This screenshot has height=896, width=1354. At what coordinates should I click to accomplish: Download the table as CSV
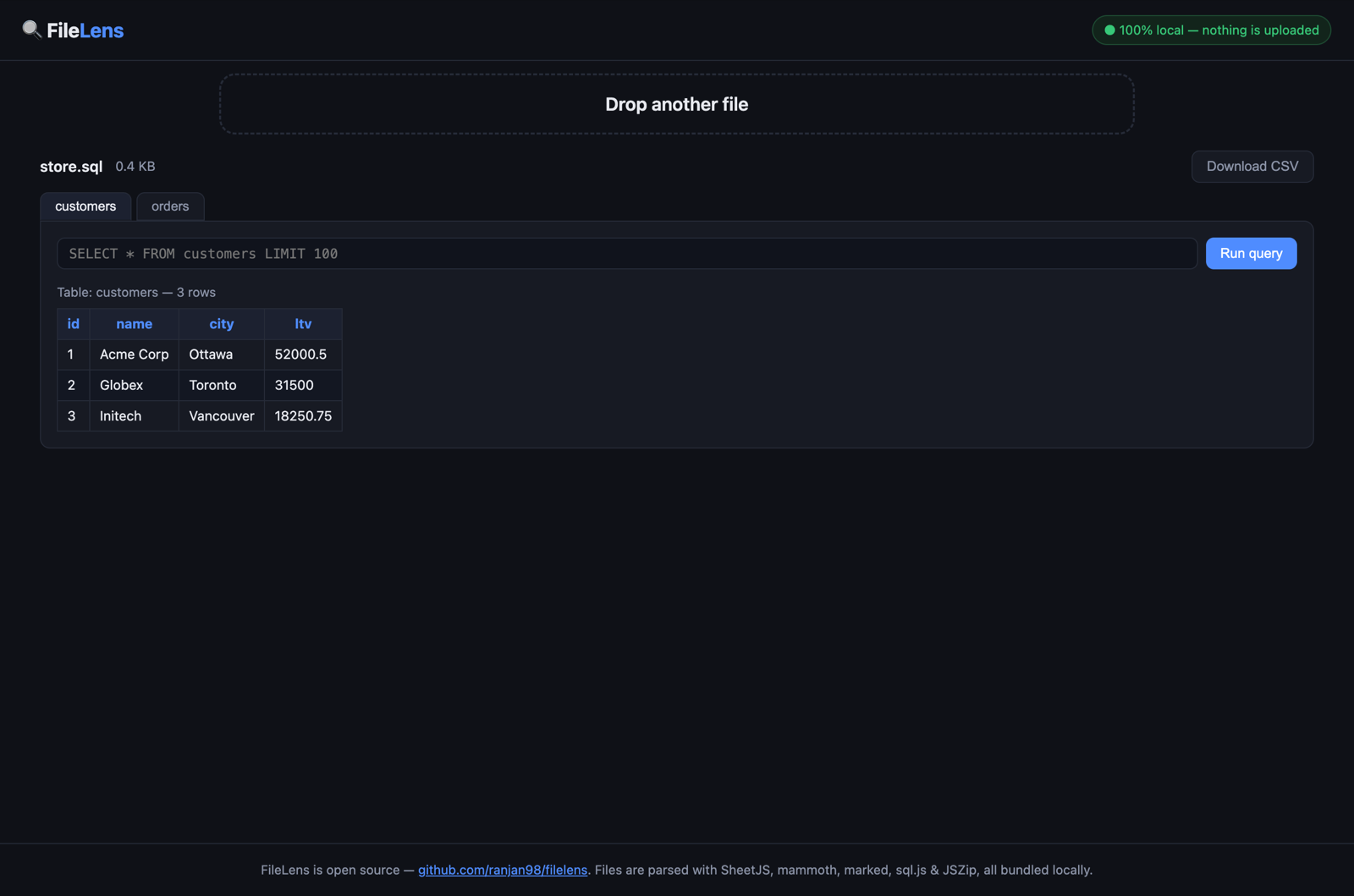[x=1252, y=167]
